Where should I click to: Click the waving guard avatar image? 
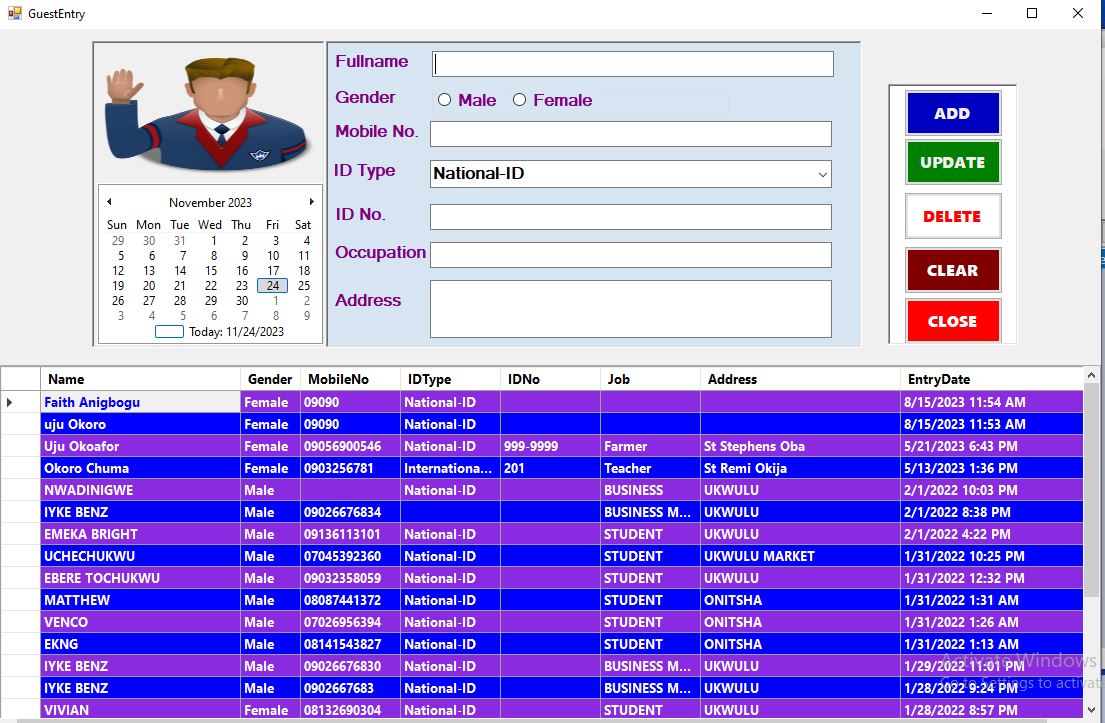click(x=208, y=113)
